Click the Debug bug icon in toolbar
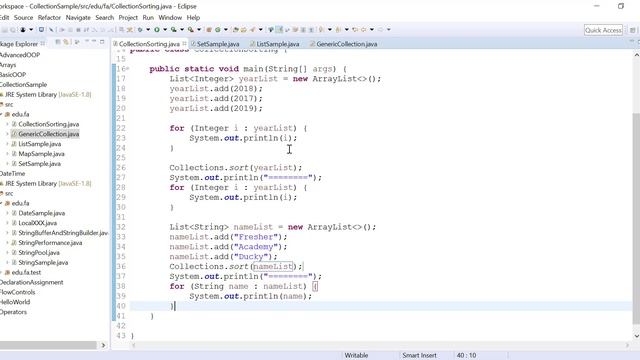Screen dimensions: 640x360 pyautogui.click(x=140, y=29)
